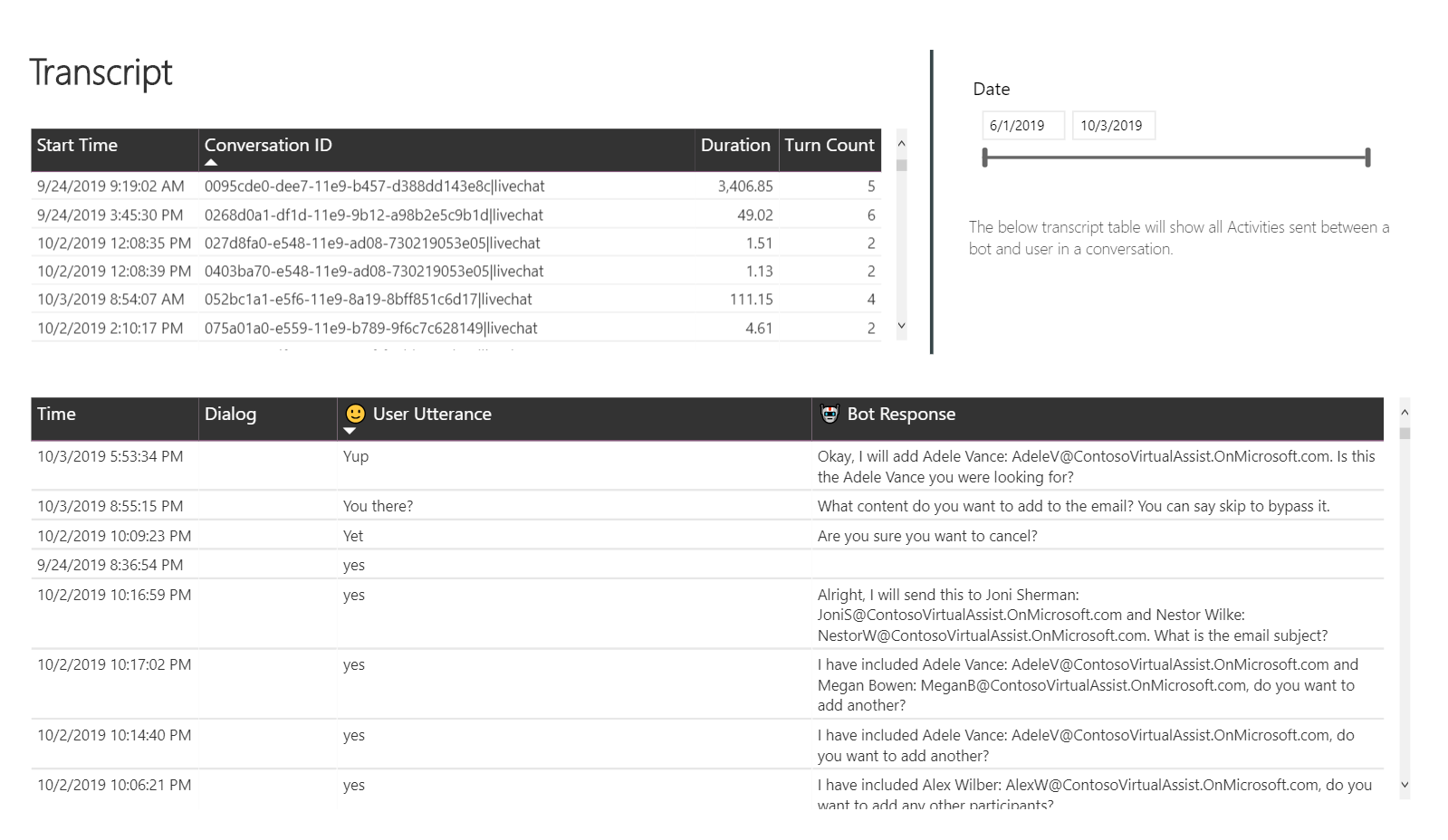Click the utterance 'Yup'
Viewport: 1448px width, 840px height.
pyautogui.click(x=356, y=457)
